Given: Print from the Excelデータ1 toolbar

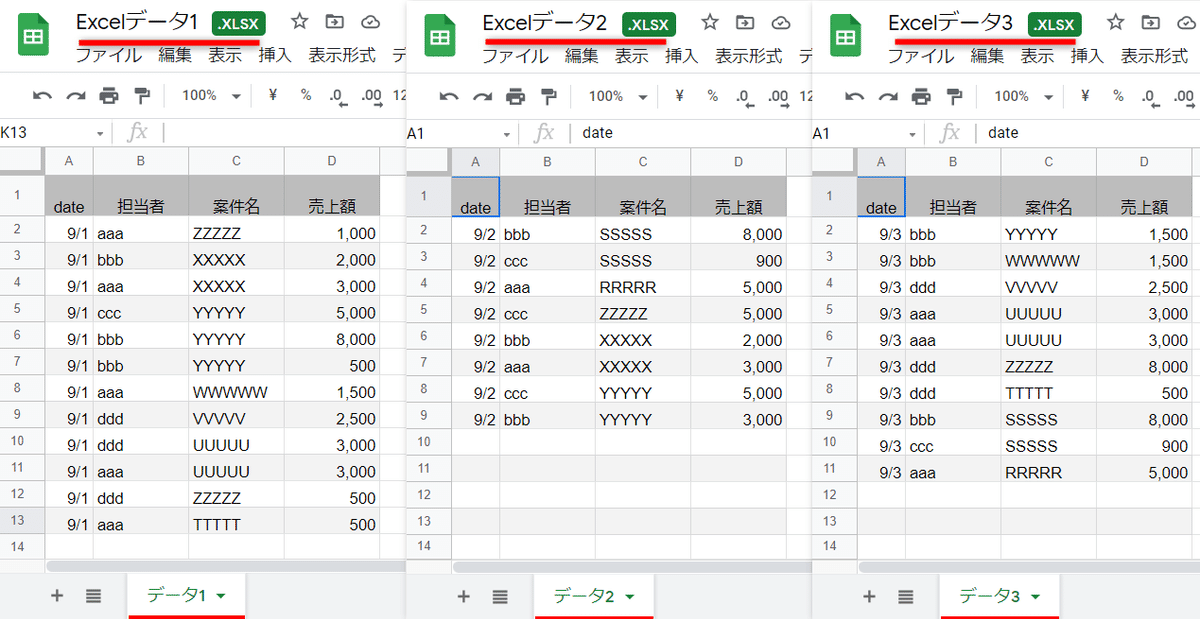Looking at the screenshot, I should point(109,96).
